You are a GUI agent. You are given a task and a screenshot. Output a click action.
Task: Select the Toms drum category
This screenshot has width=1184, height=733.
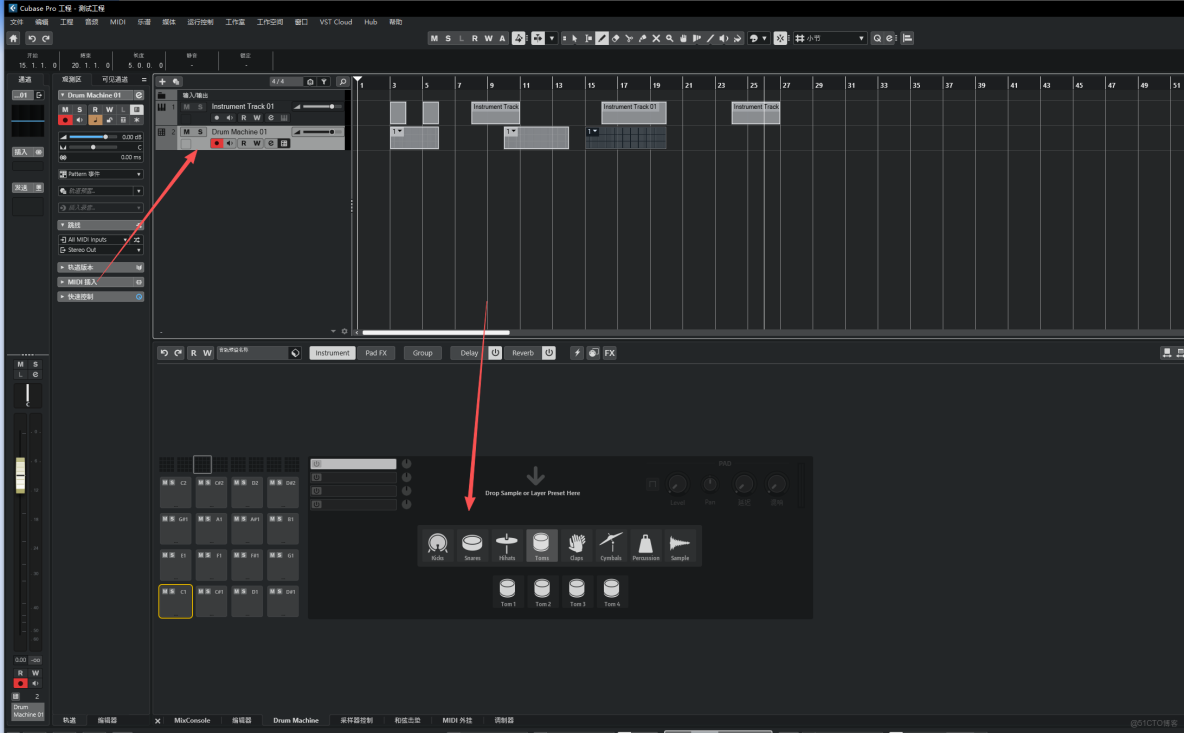click(x=541, y=546)
